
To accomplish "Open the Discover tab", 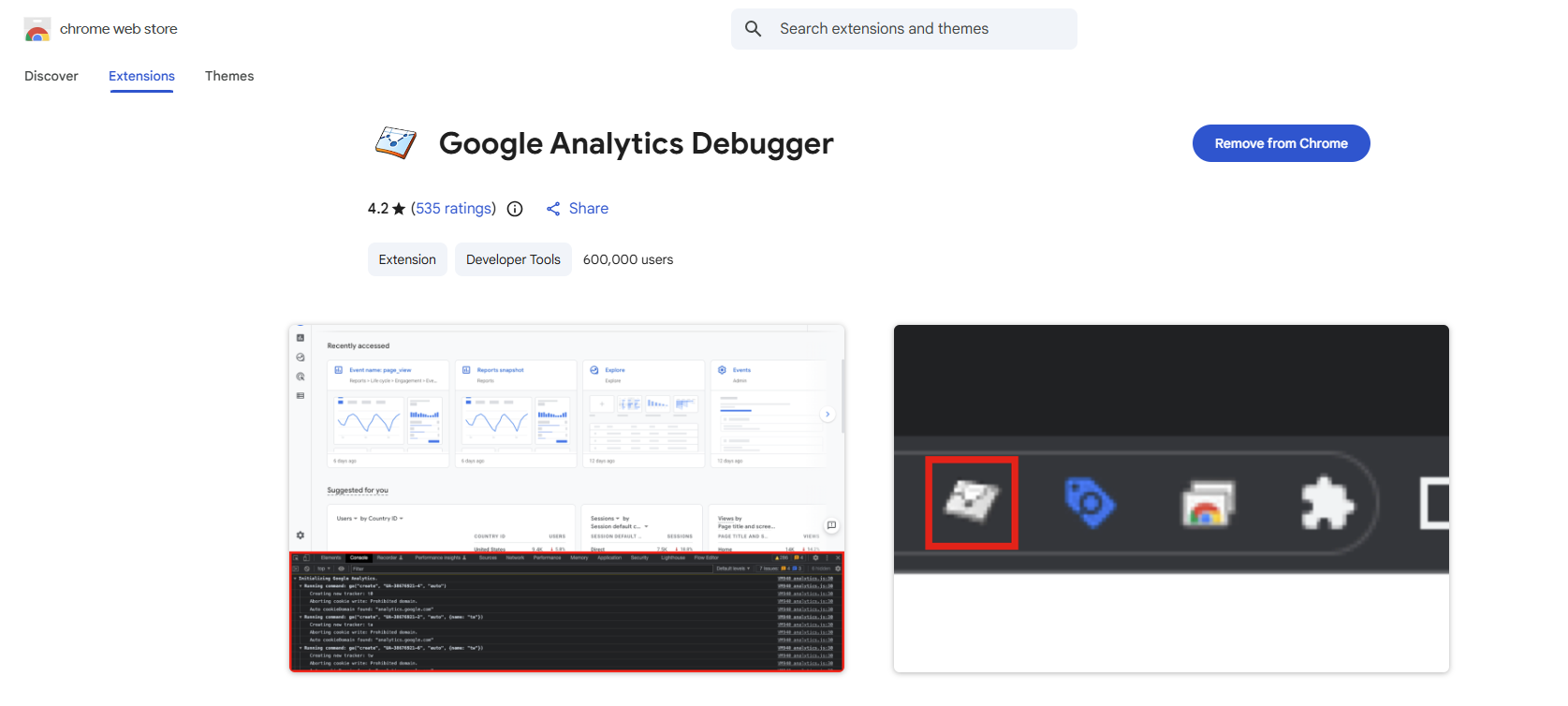I will point(51,76).
